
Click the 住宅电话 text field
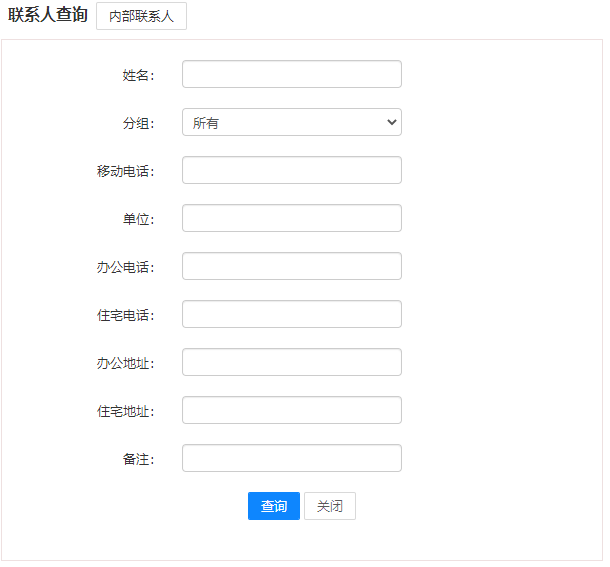[x=291, y=315]
